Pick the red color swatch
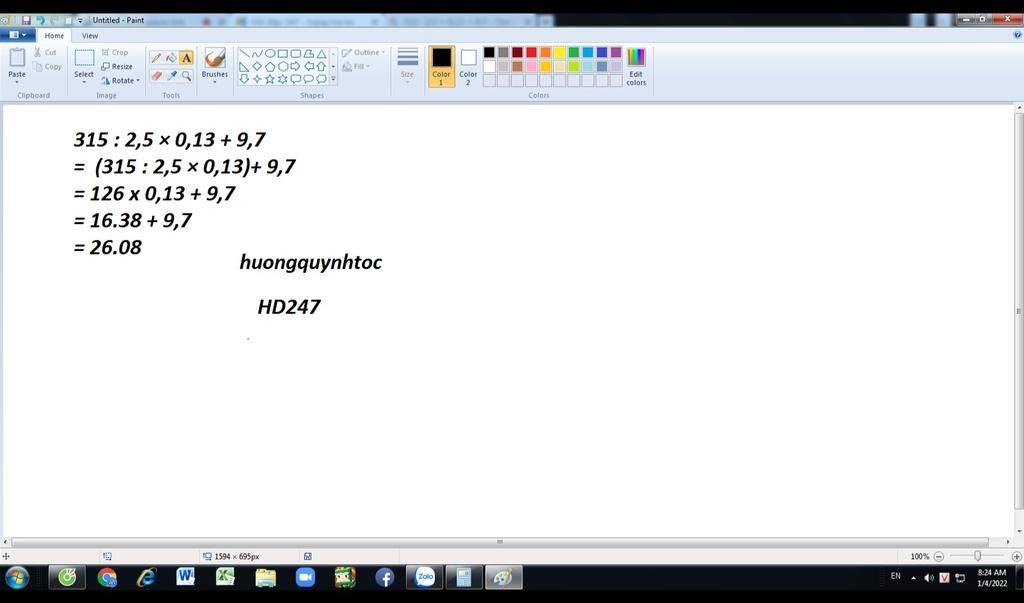Image resolution: width=1024 pixels, height=603 pixels. pyautogui.click(x=531, y=52)
